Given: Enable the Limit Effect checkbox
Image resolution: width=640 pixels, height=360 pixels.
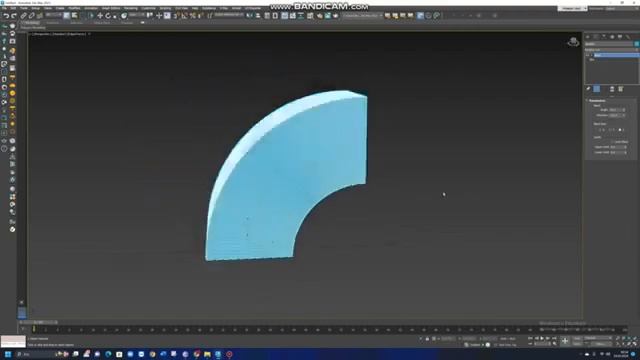Looking at the screenshot, I should (x=612, y=142).
